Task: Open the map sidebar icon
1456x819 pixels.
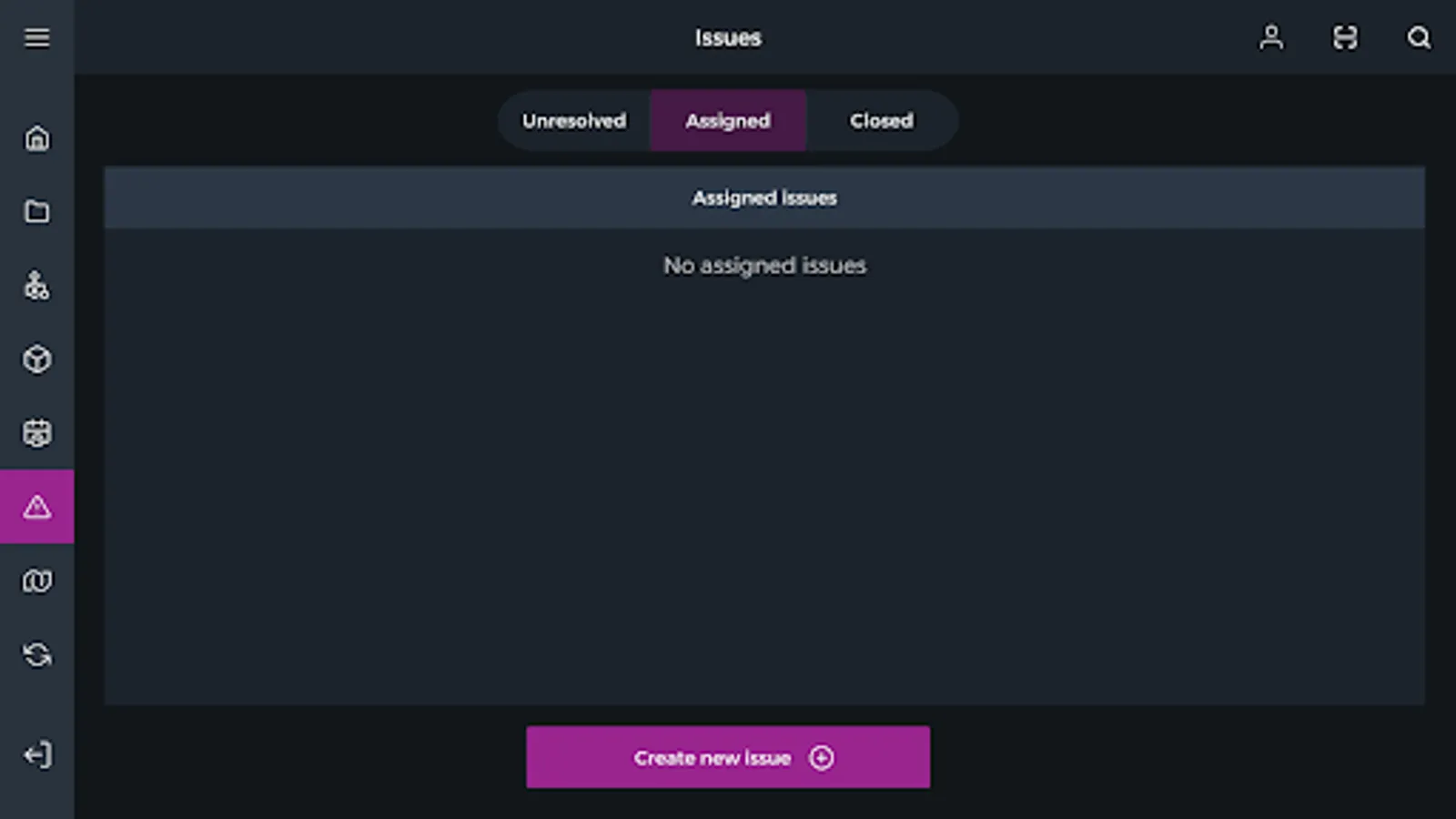Action: click(x=37, y=581)
